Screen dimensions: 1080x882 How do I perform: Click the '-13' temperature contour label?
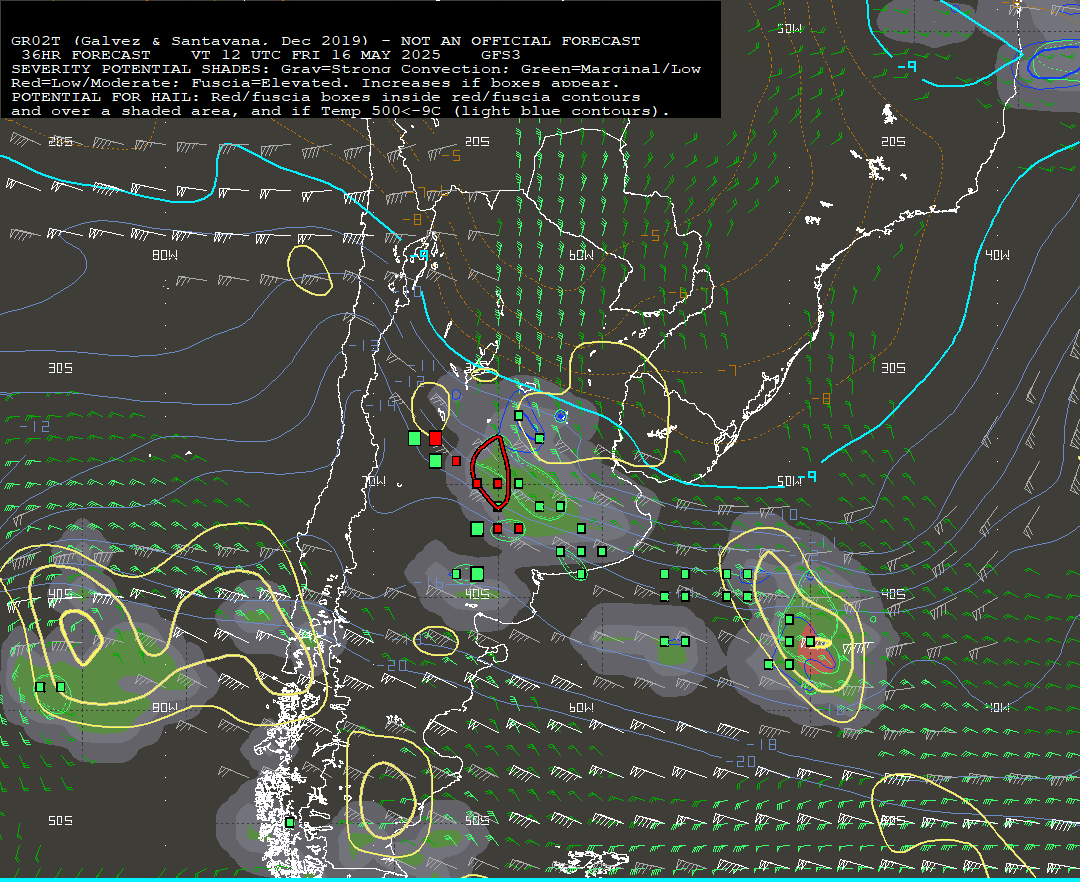click(x=363, y=345)
